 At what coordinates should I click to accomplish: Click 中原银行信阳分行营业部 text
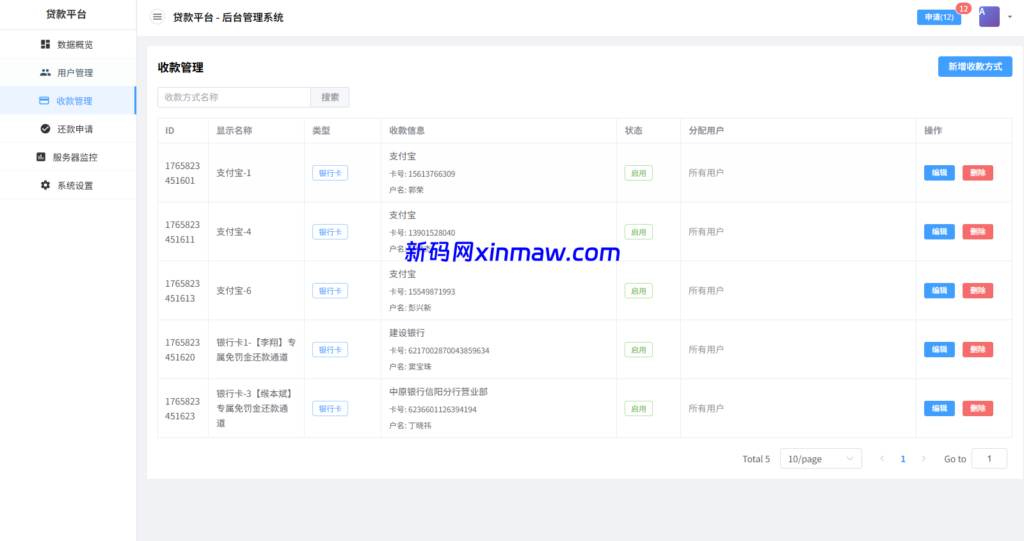click(438, 391)
